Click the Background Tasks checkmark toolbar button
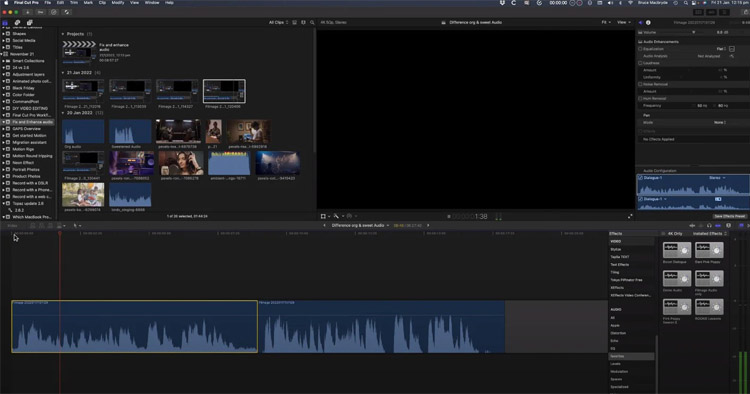Screen dimensions: 750x394 pos(54,12)
